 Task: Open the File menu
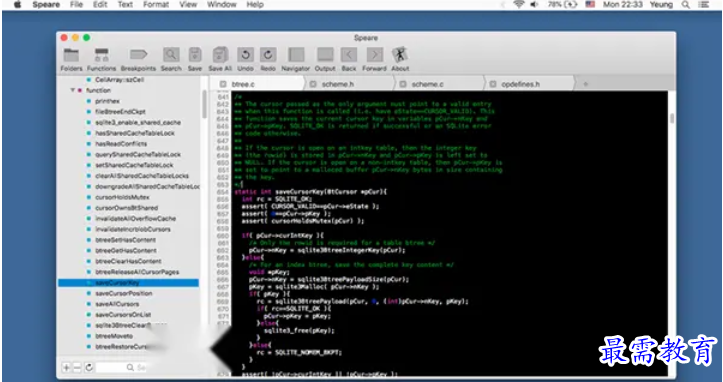(x=77, y=5)
